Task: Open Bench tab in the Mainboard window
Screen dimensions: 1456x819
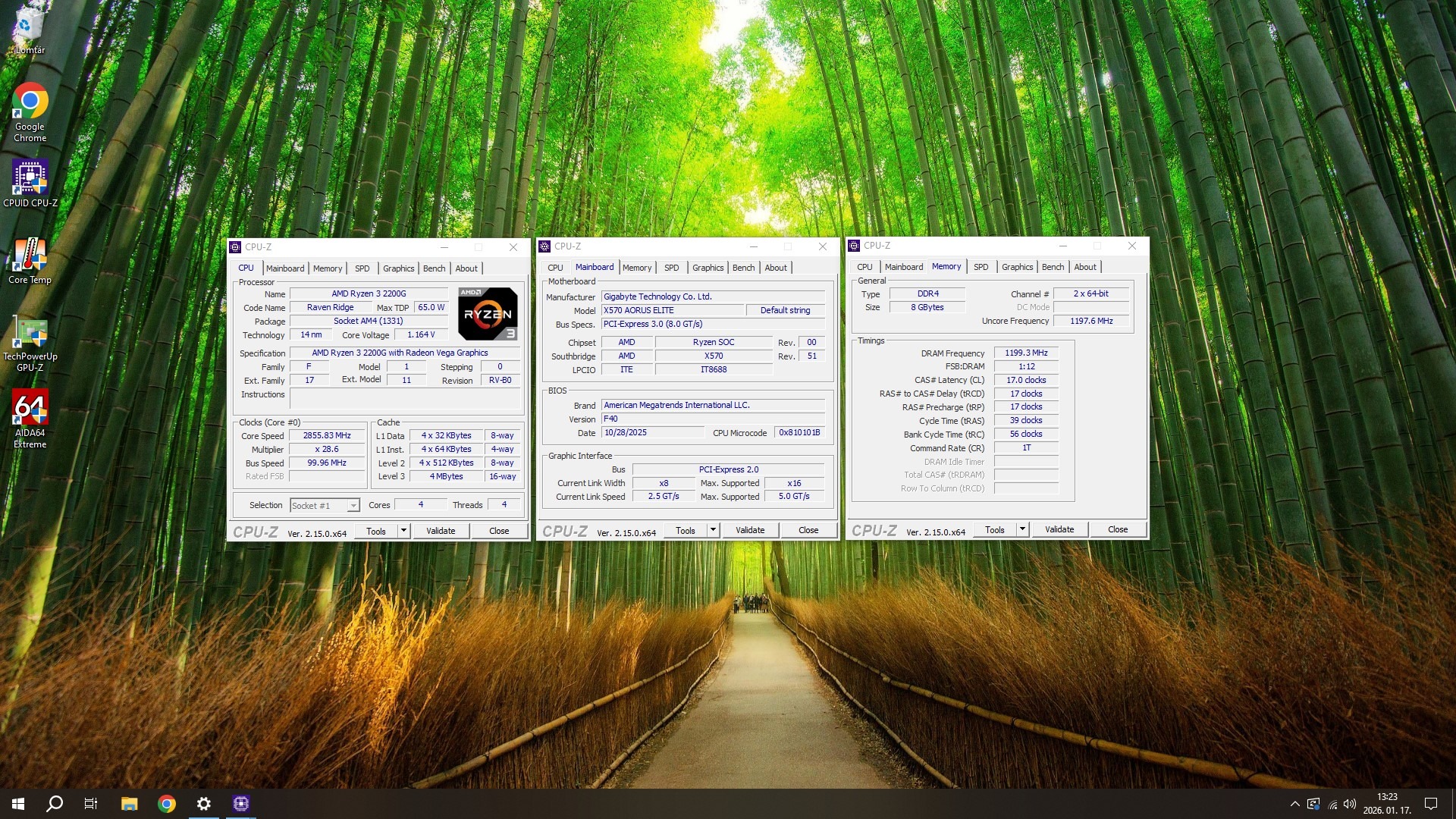Action: 743,268
